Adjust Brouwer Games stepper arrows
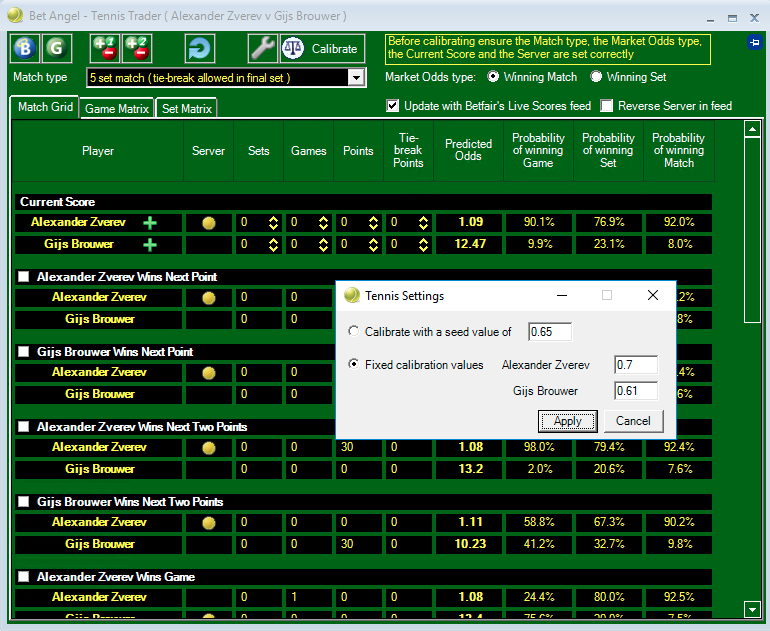 [x=323, y=245]
